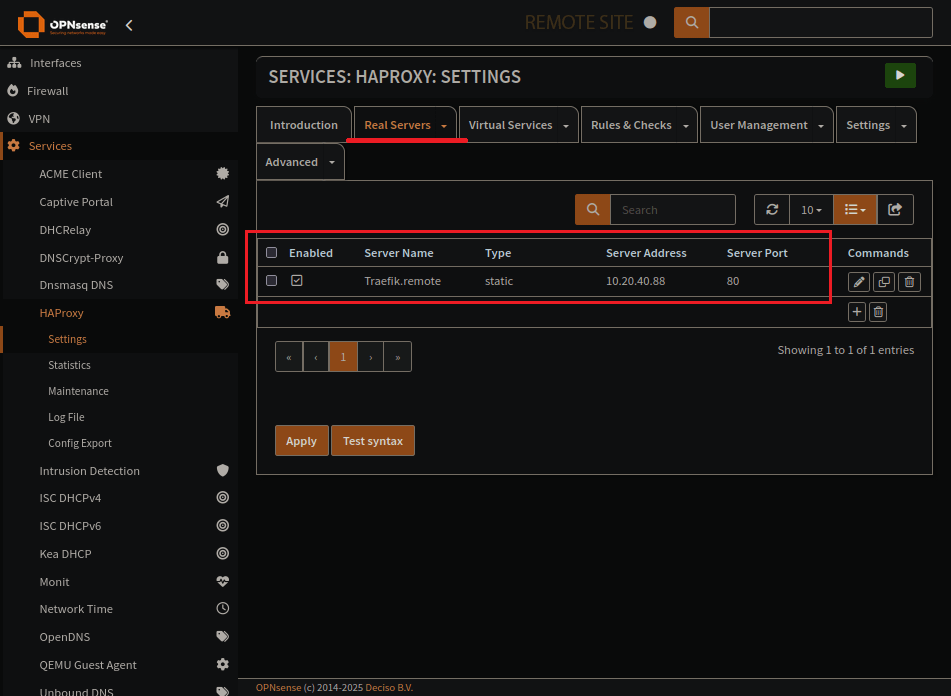951x696 pixels.
Task: Click the table search magnifier icon
Action: coord(593,210)
